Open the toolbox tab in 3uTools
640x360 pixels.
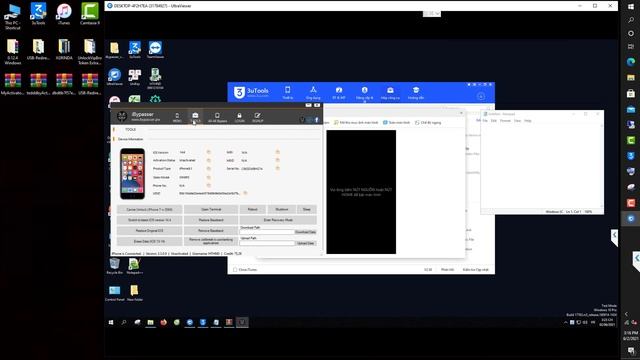pyautogui.click(x=390, y=93)
